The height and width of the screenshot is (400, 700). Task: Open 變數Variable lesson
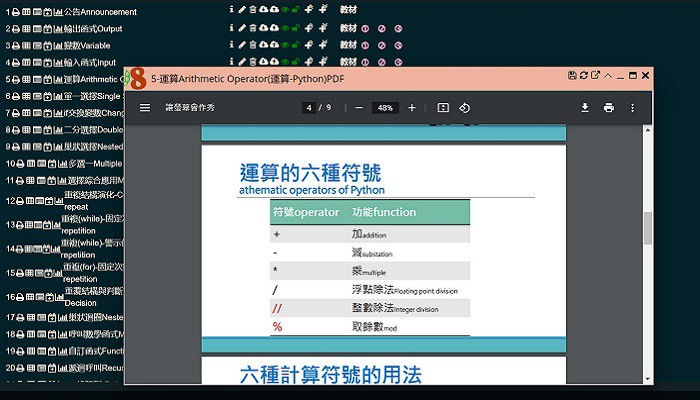(x=87, y=46)
